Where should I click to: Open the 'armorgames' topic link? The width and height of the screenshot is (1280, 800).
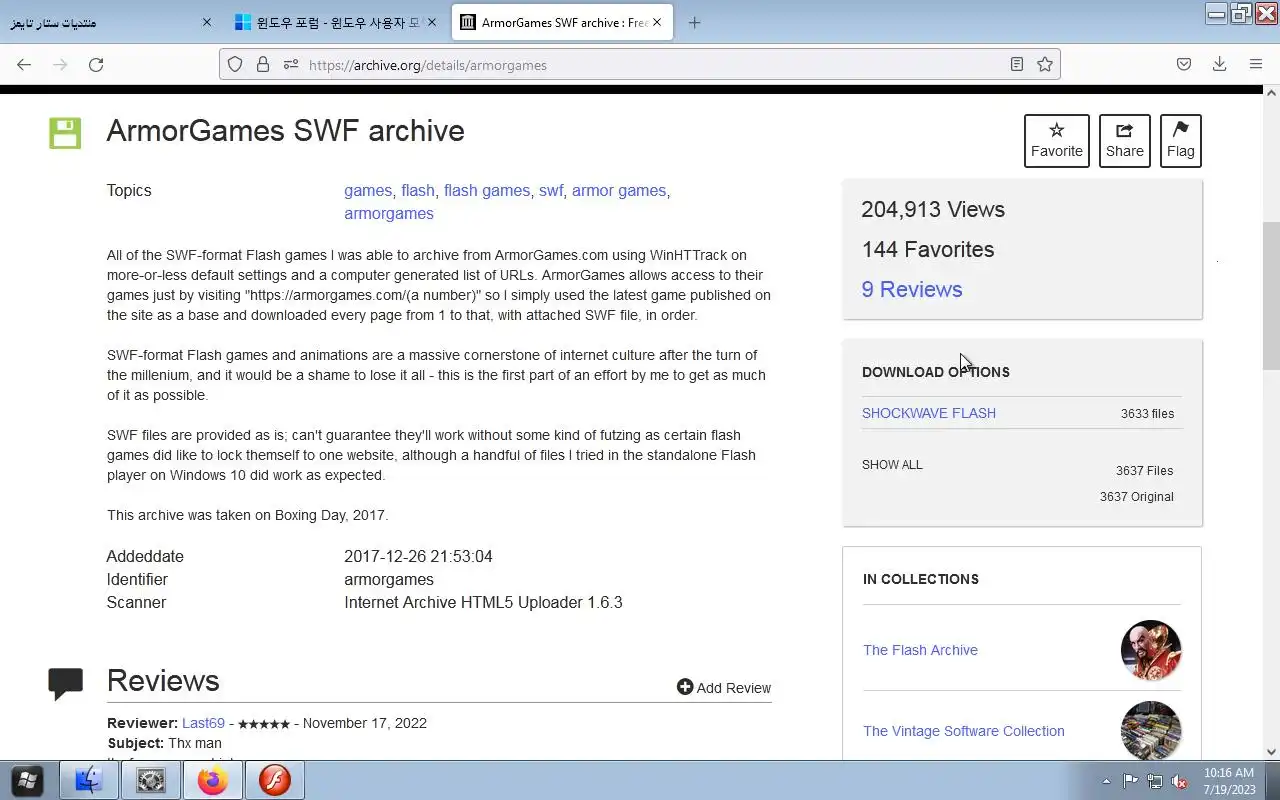pyautogui.click(x=389, y=213)
